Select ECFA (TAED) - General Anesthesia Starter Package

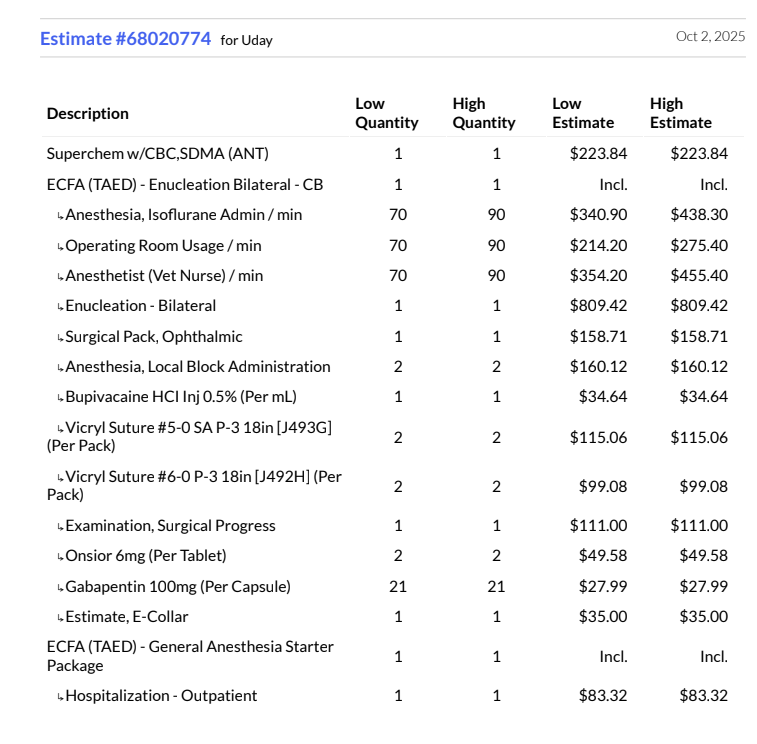(x=190, y=656)
